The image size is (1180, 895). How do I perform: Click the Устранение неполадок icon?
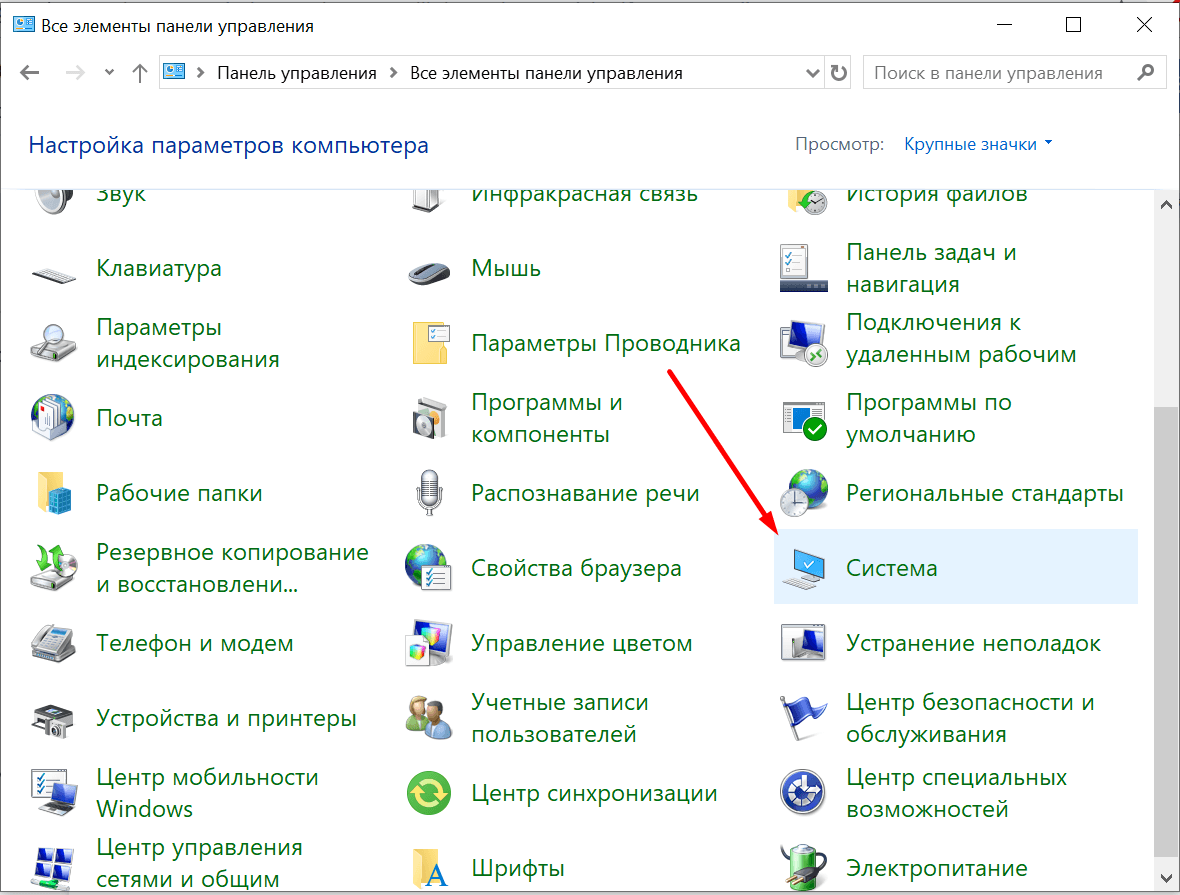(803, 642)
